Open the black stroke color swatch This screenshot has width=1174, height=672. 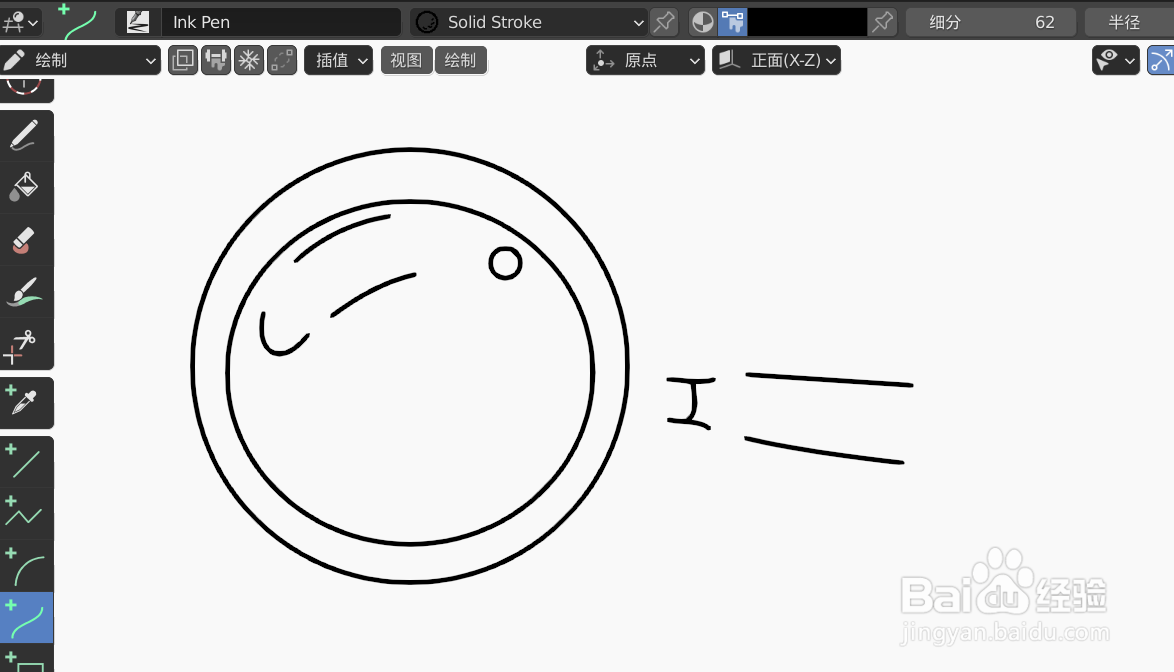[807, 22]
